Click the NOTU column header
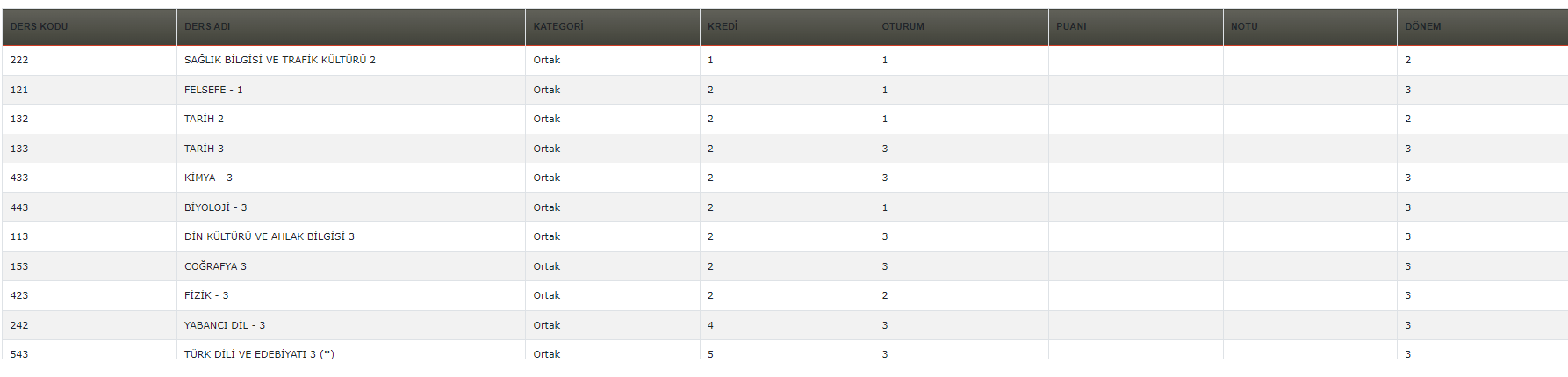1568x377 pixels. tap(1244, 26)
